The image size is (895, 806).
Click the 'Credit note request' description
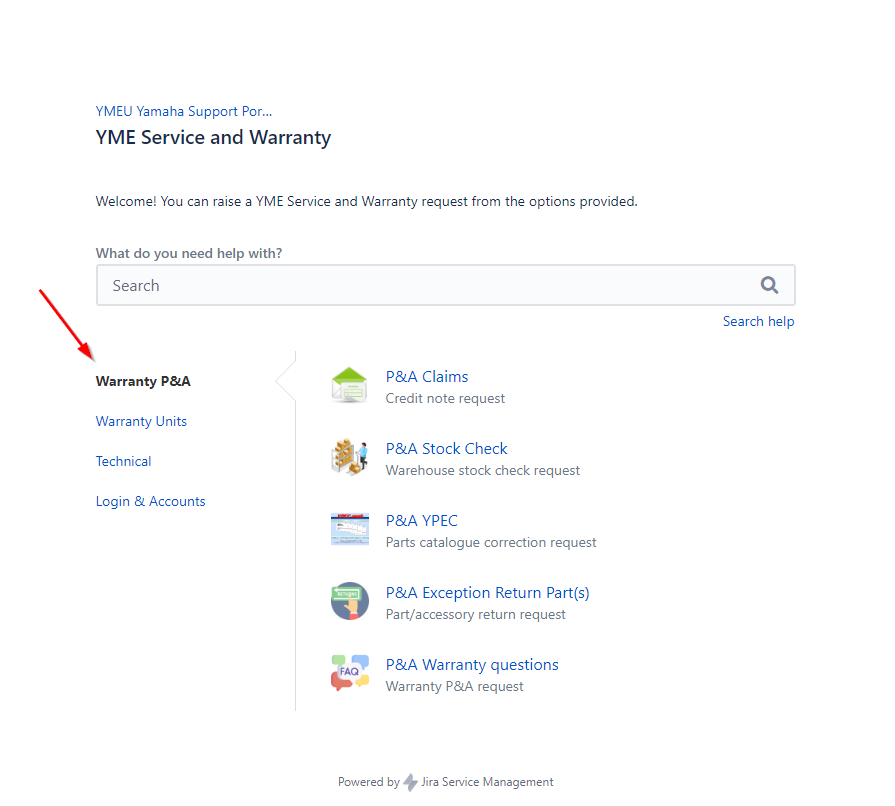click(x=445, y=398)
